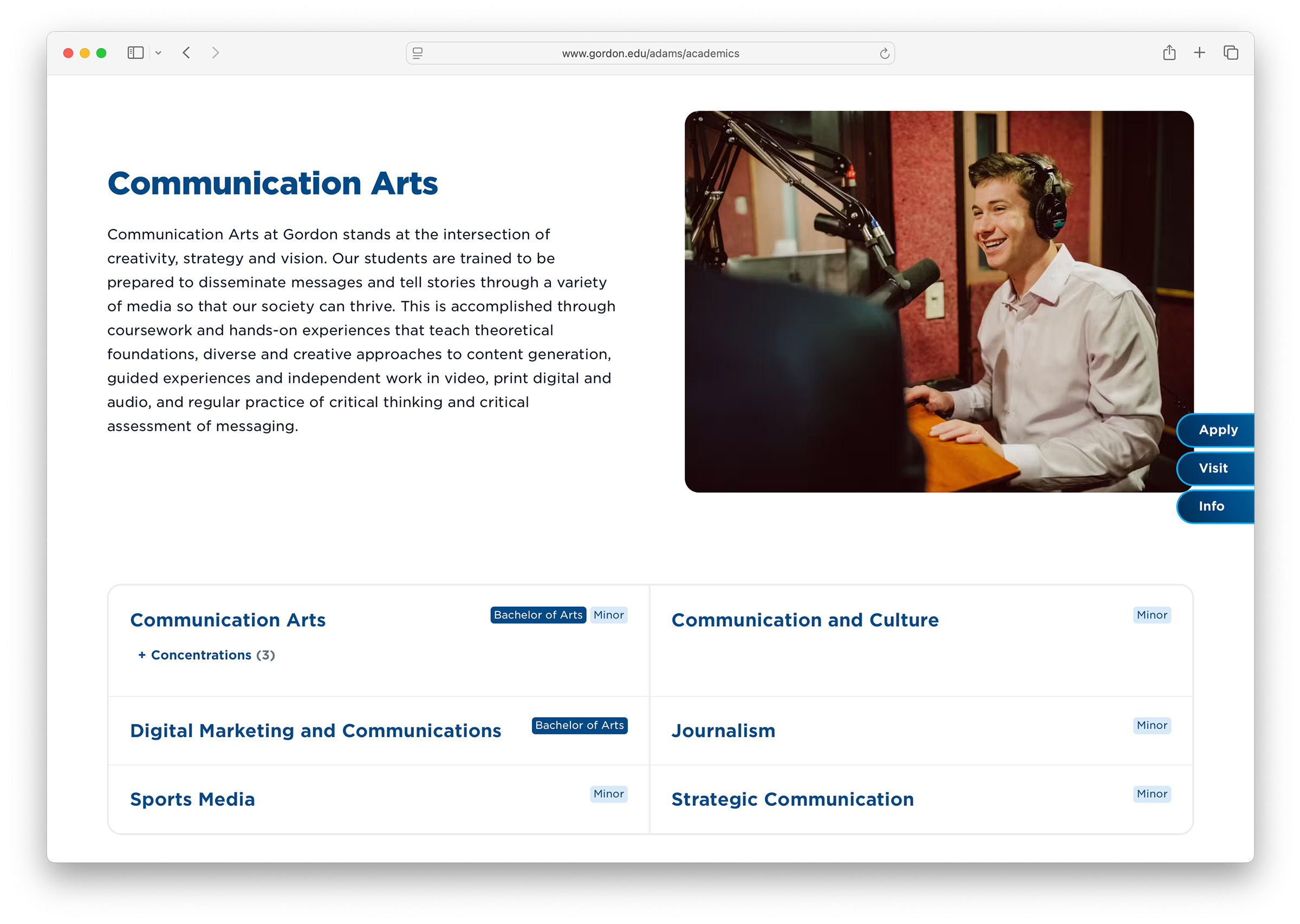
Task: Open sidebar options dropdown chevron
Action: click(x=158, y=53)
